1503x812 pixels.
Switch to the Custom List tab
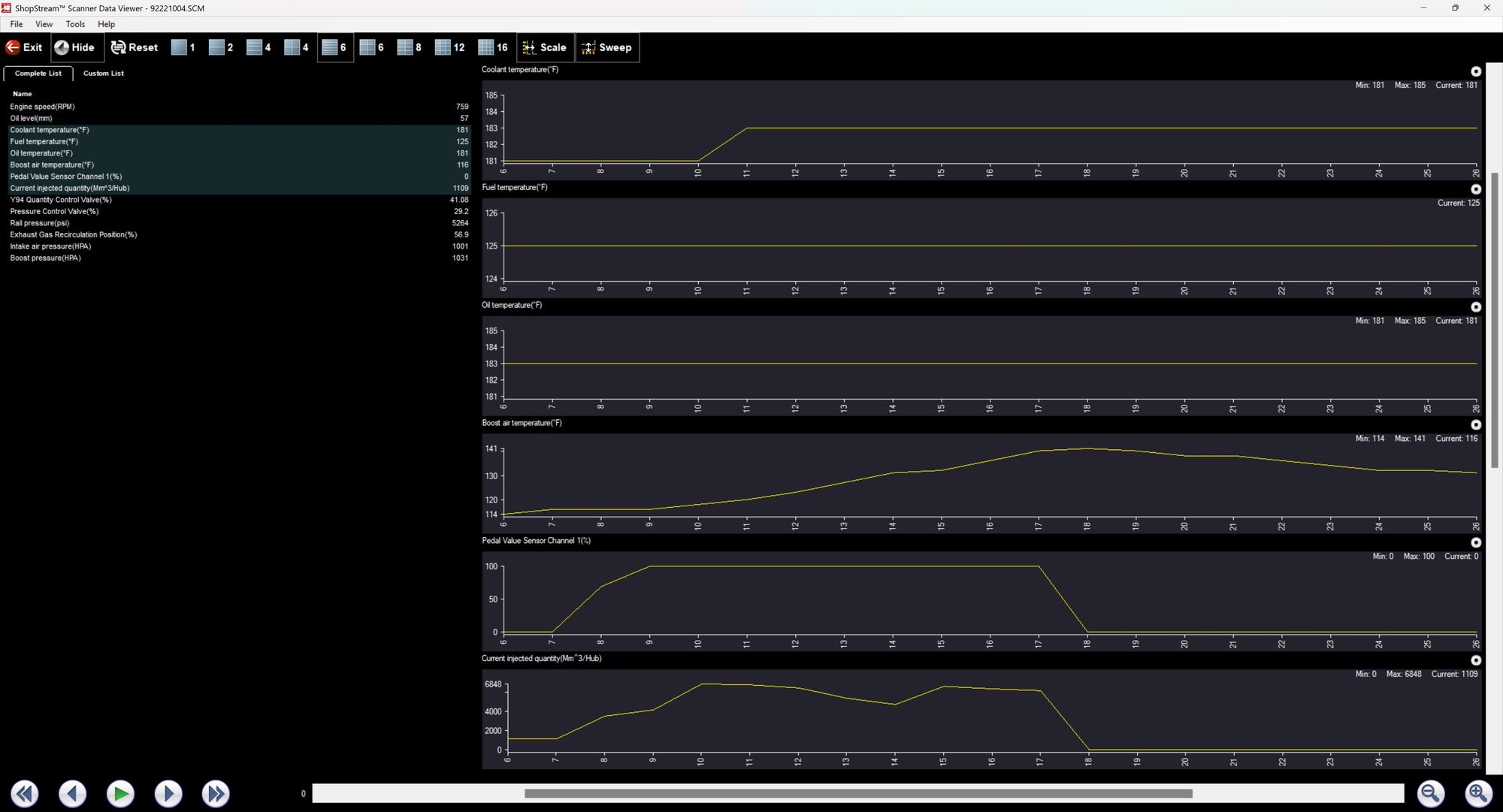103,74
